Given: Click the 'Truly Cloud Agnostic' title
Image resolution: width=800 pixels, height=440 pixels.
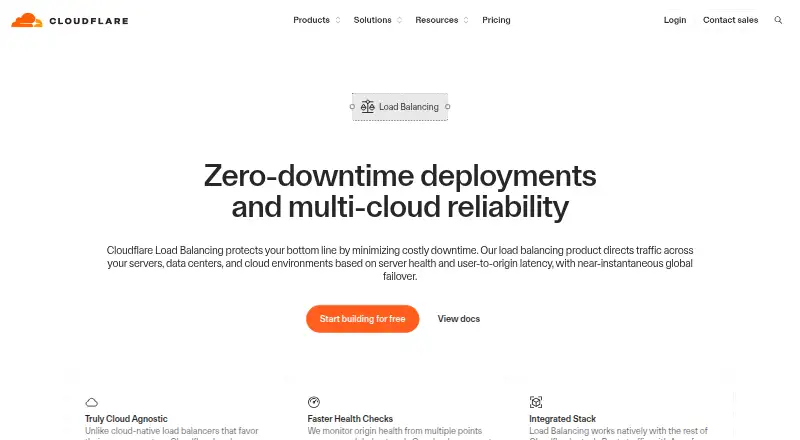Looking at the screenshot, I should pos(126,419).
